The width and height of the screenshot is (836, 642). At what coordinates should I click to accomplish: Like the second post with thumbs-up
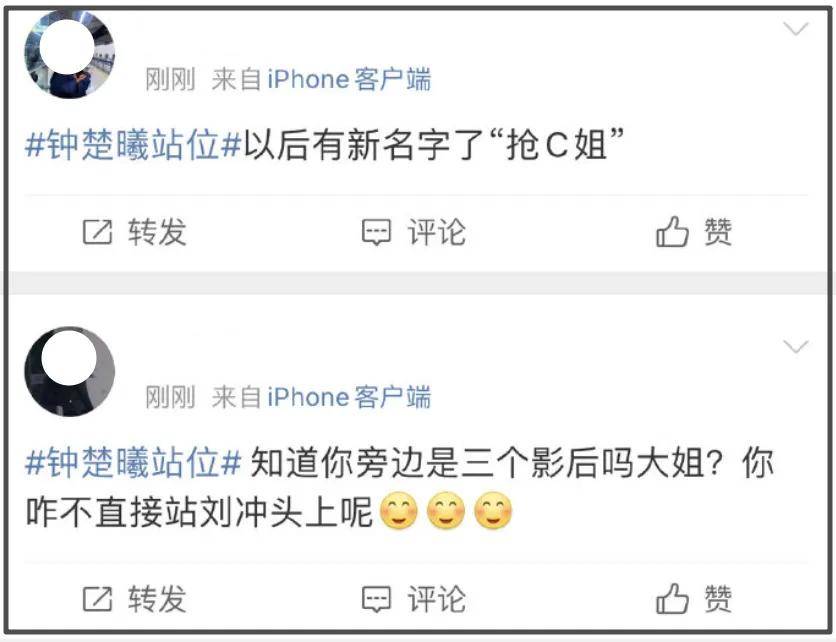pyautogui.click(x=672, y=598)
